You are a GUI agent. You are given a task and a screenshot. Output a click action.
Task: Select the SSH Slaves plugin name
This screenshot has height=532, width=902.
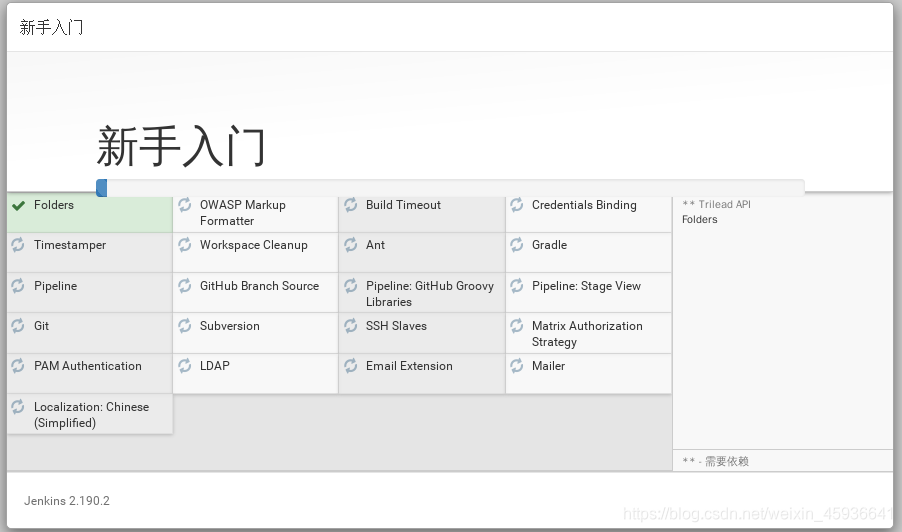[x=396, y=326]
